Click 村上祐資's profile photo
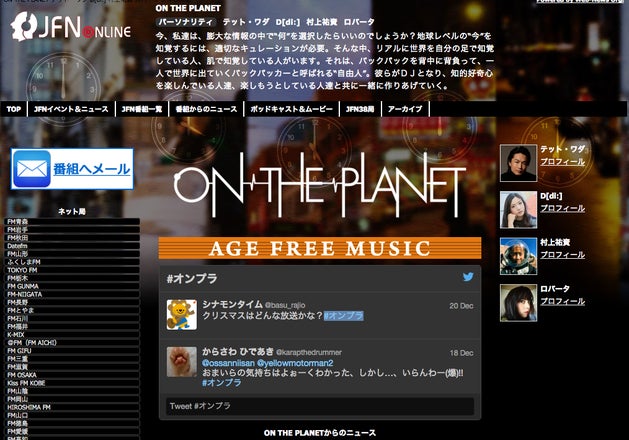629x440 pixels. [x=518, y=255]
